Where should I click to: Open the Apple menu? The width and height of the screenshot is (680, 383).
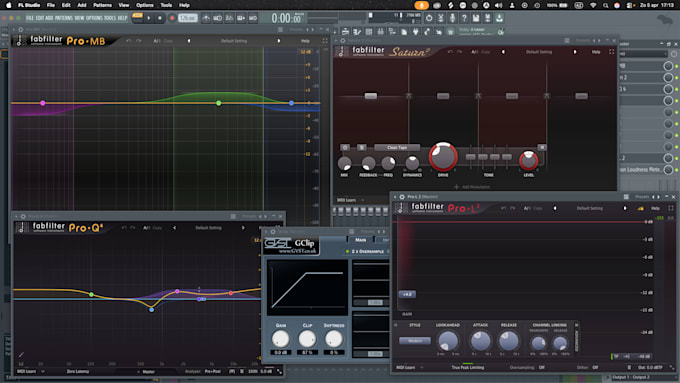pos(8,5)
